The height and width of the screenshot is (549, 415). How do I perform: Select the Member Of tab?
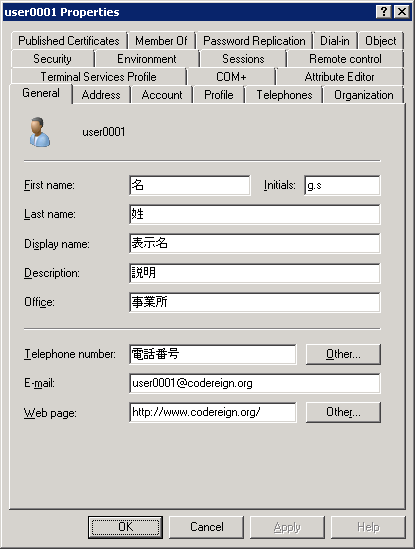pos(161,41)
